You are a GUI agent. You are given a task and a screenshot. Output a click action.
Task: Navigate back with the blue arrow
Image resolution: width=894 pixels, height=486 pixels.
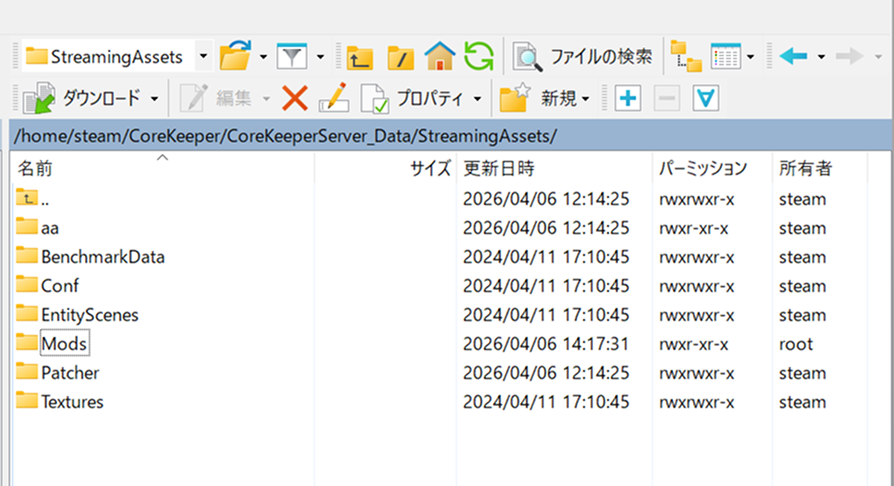pyautogui.click(x=794, y=56)
